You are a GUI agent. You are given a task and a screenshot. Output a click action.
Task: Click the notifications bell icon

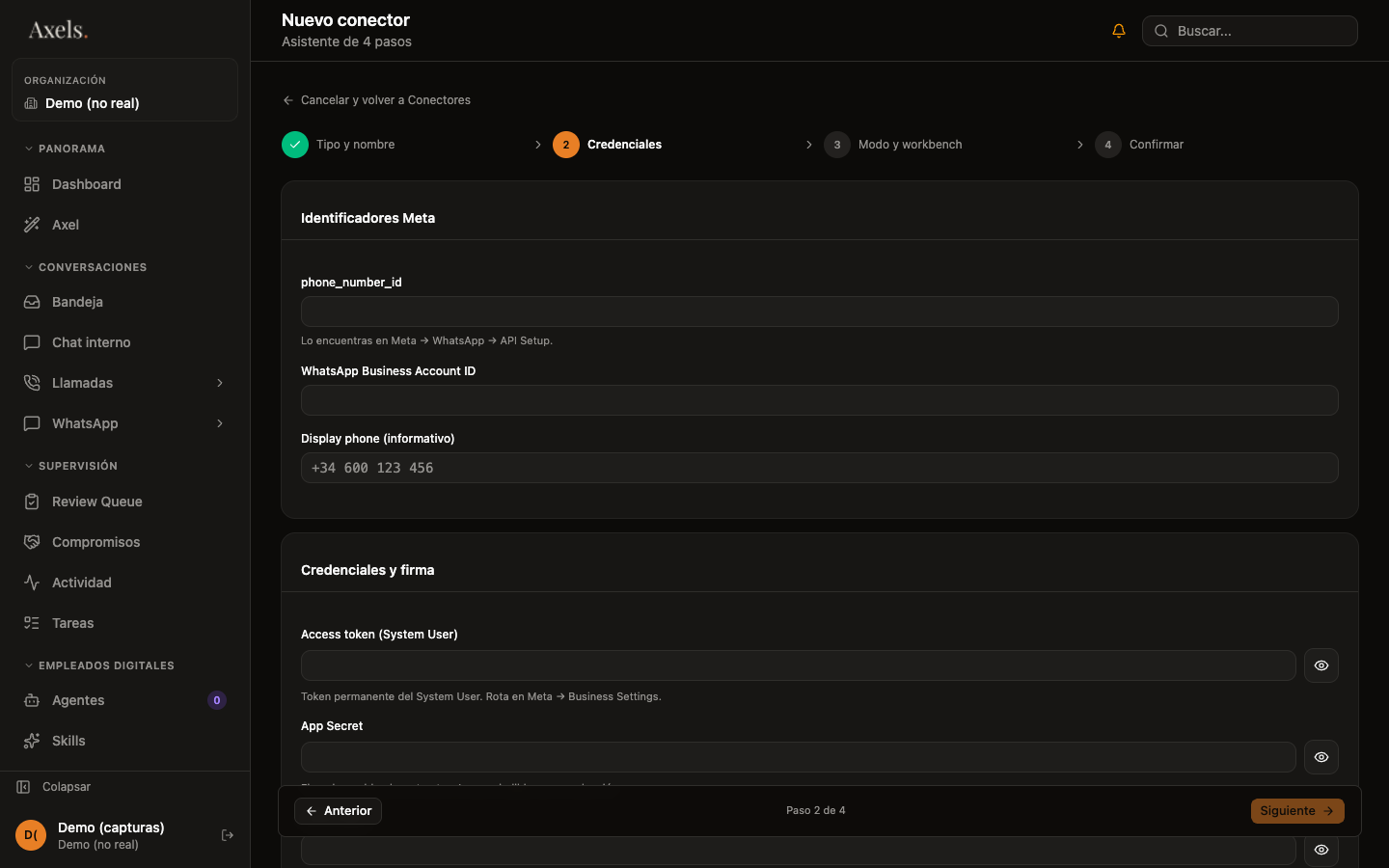(1119, 31)
